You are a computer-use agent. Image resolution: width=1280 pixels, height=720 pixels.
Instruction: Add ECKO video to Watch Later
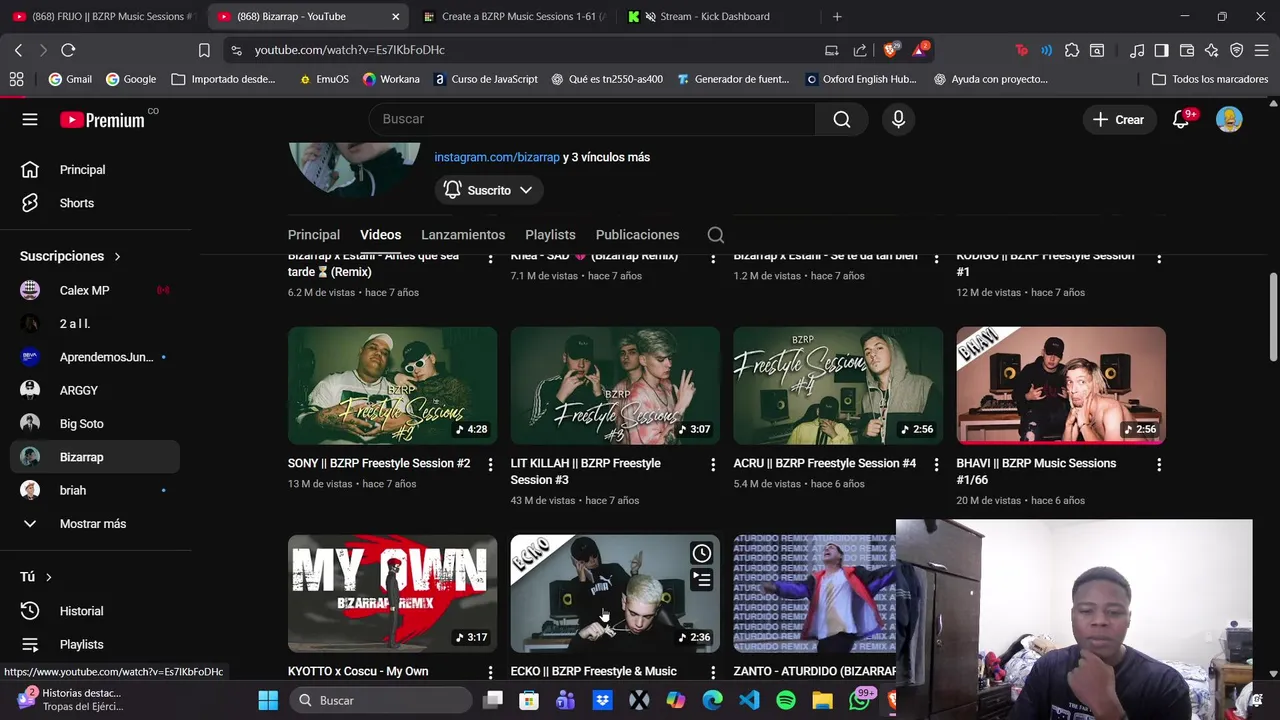702,553
